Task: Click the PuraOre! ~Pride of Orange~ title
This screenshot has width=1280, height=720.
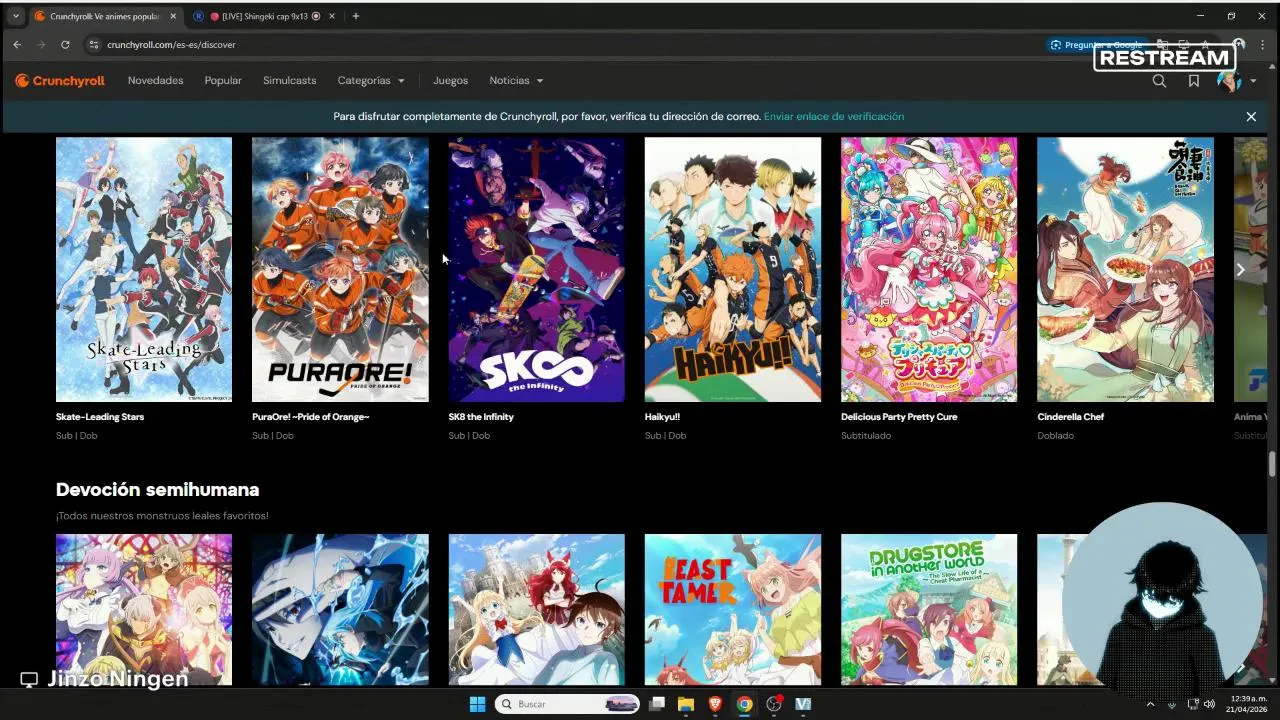Action: pyautogui.click(x=311, y=417)
